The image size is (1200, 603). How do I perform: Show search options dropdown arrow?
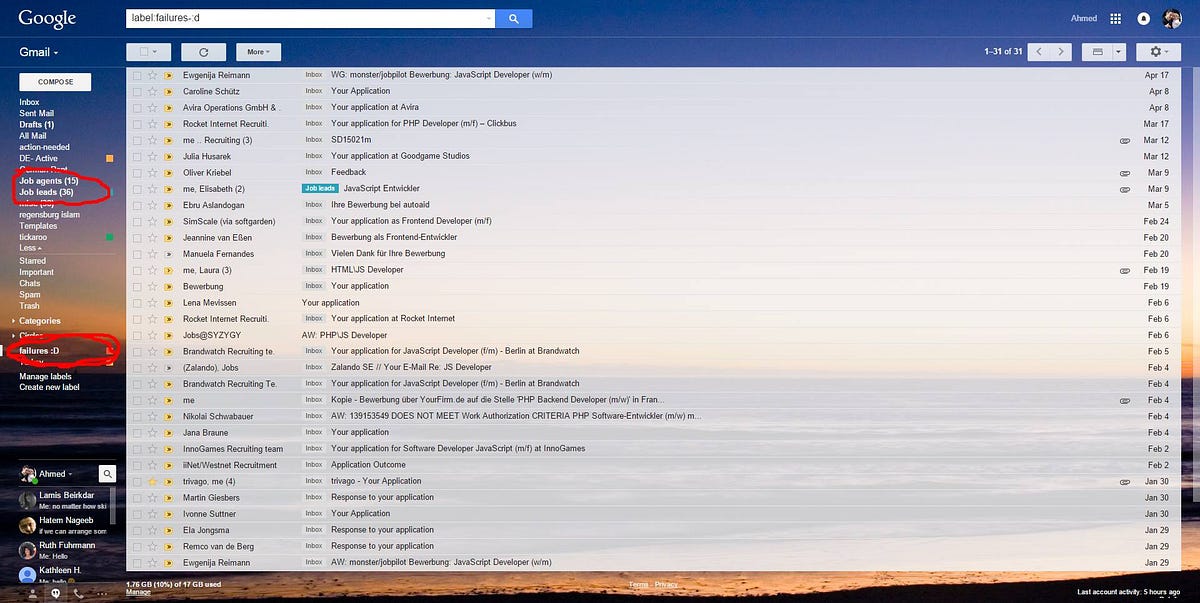[x=489, y=18]
